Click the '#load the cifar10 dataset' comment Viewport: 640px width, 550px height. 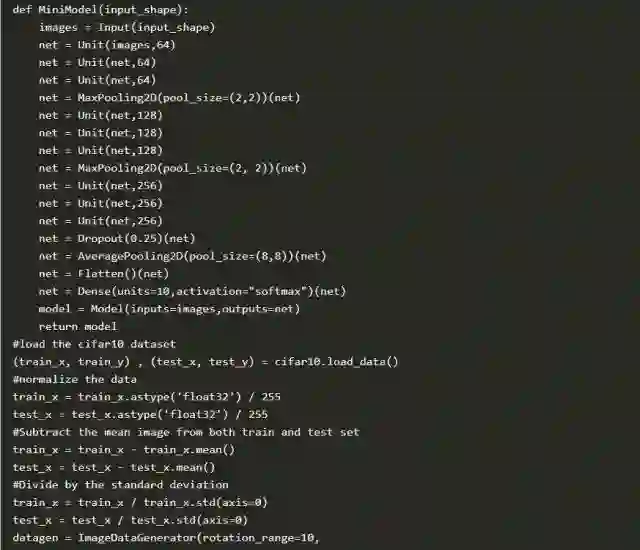[x=94, y=344]
